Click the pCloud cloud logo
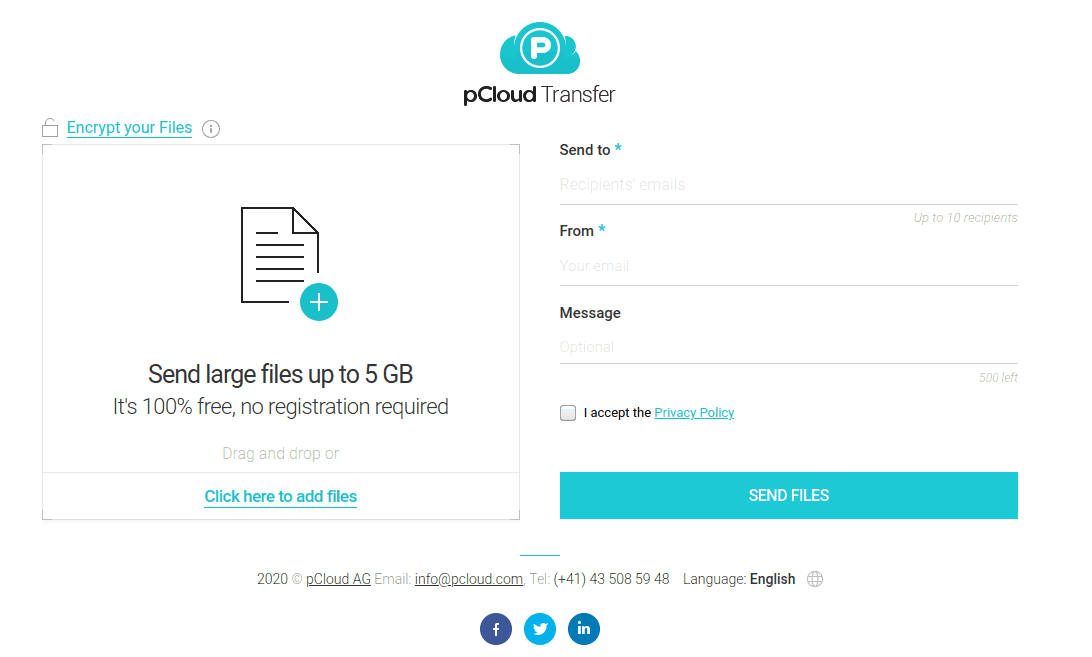Viewport: 1092px width, 657px height. [539, 49]
